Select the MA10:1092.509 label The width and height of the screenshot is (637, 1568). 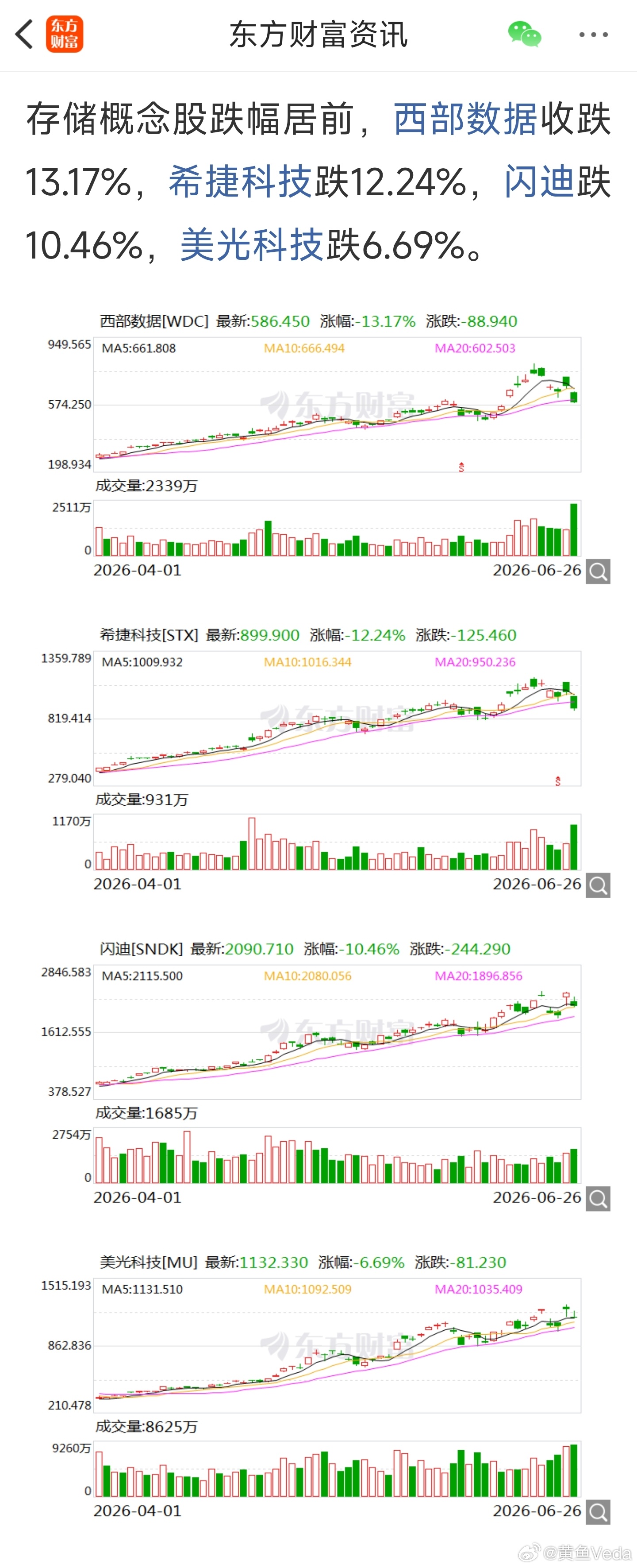point(308,1289)
